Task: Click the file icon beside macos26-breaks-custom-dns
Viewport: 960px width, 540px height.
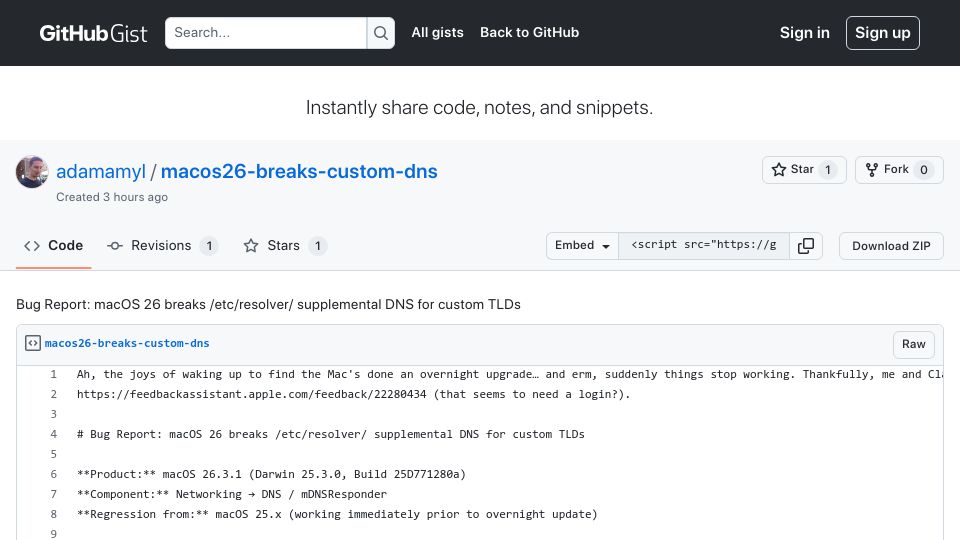Action: click(32, 343)
